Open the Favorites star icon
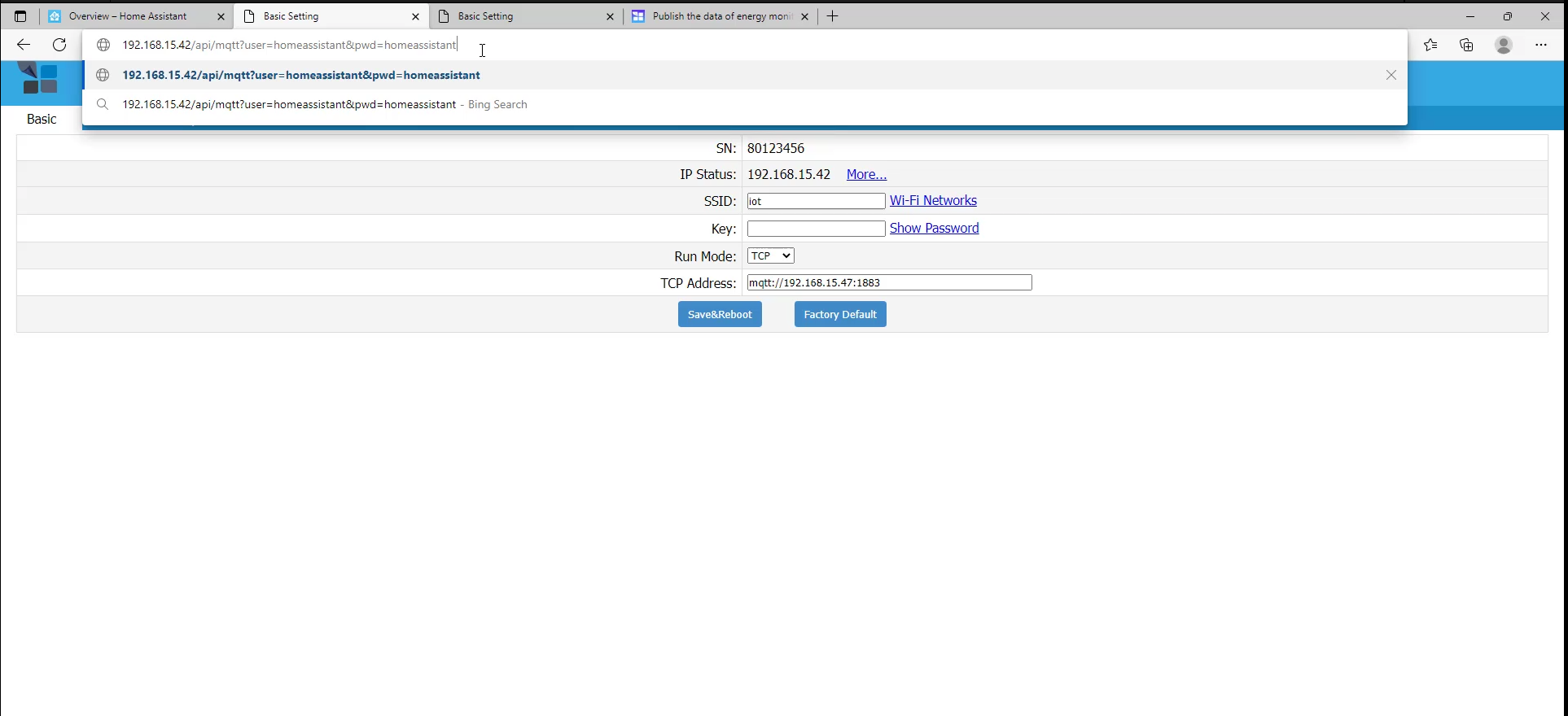Viewport: 1568px width, 716px height. click(1430, 45)
